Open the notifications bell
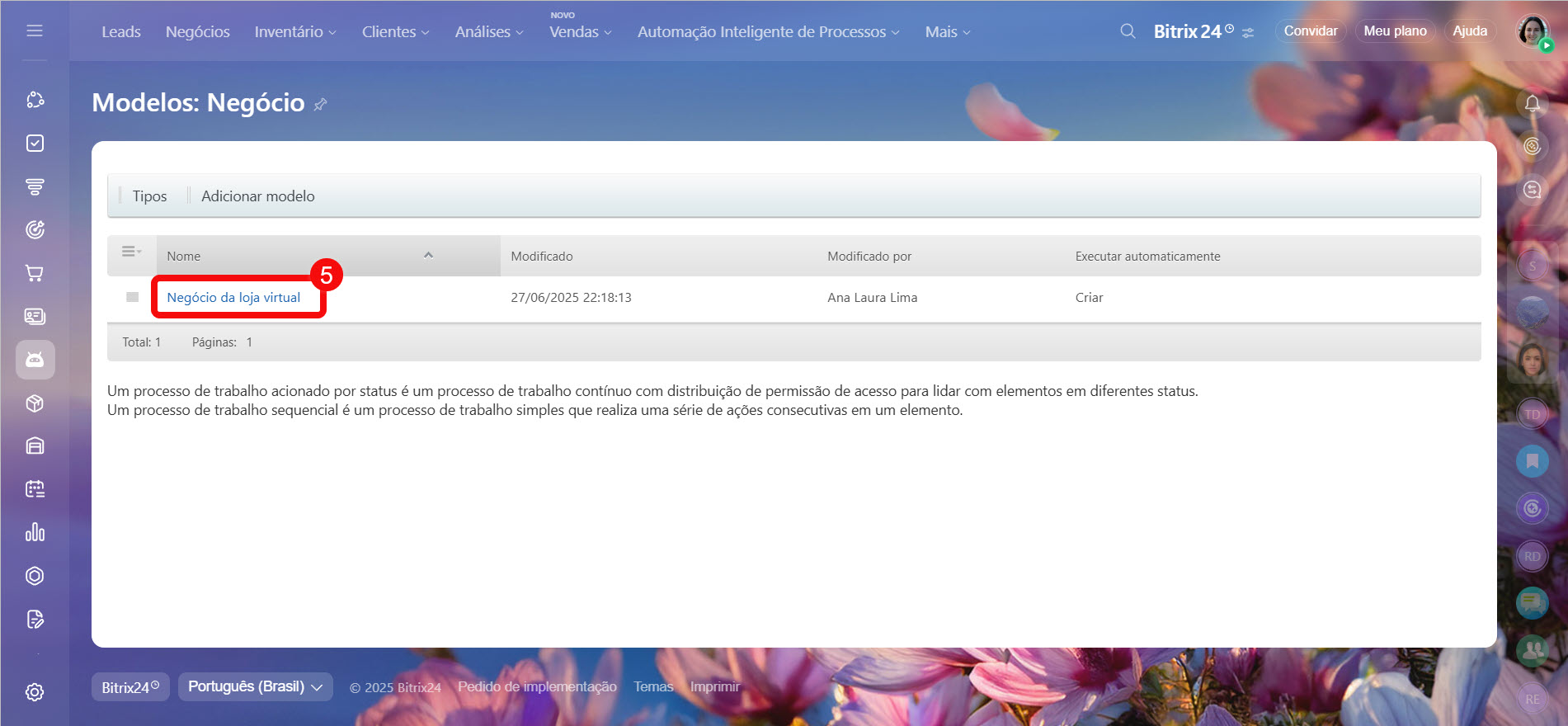Screen dimensions: 1568x726 click(x=1533, y=103)
